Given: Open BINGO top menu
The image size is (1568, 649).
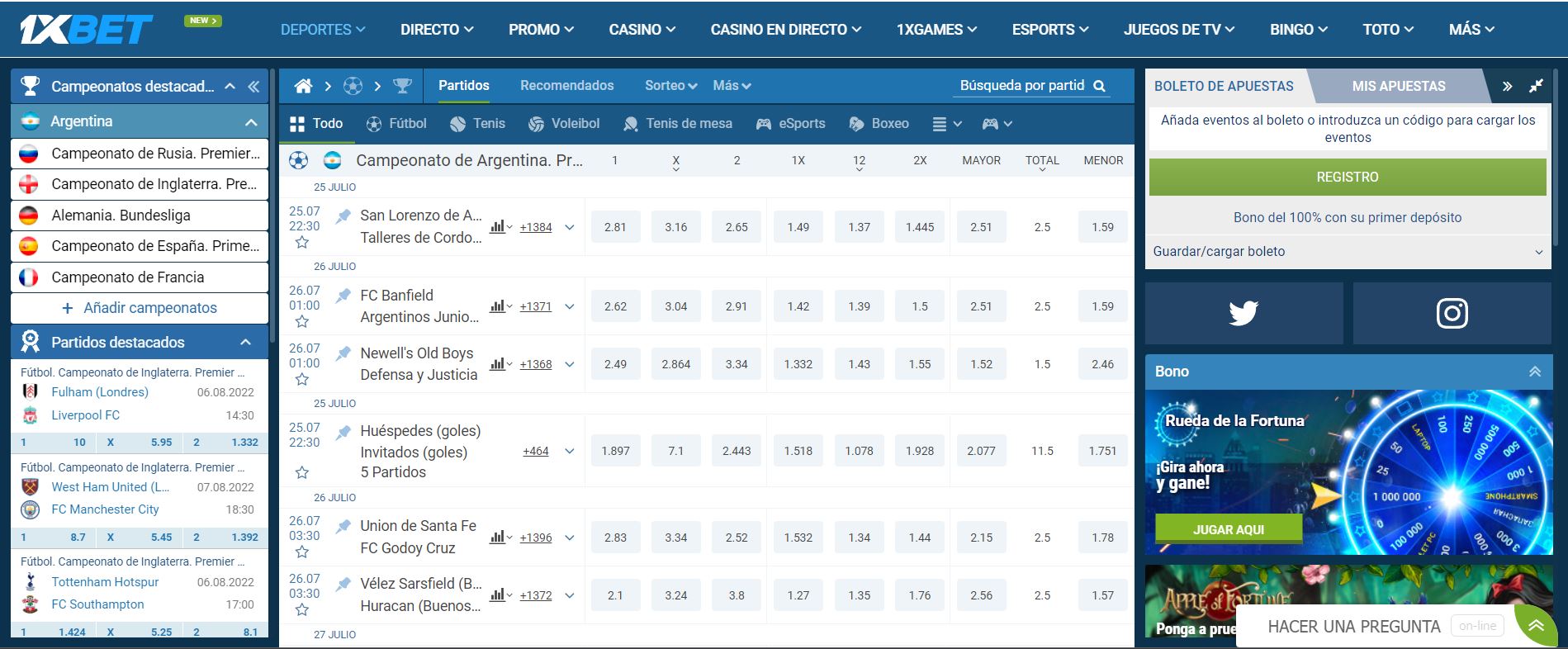Looking at the screenshot, I should click(1299, 30).
